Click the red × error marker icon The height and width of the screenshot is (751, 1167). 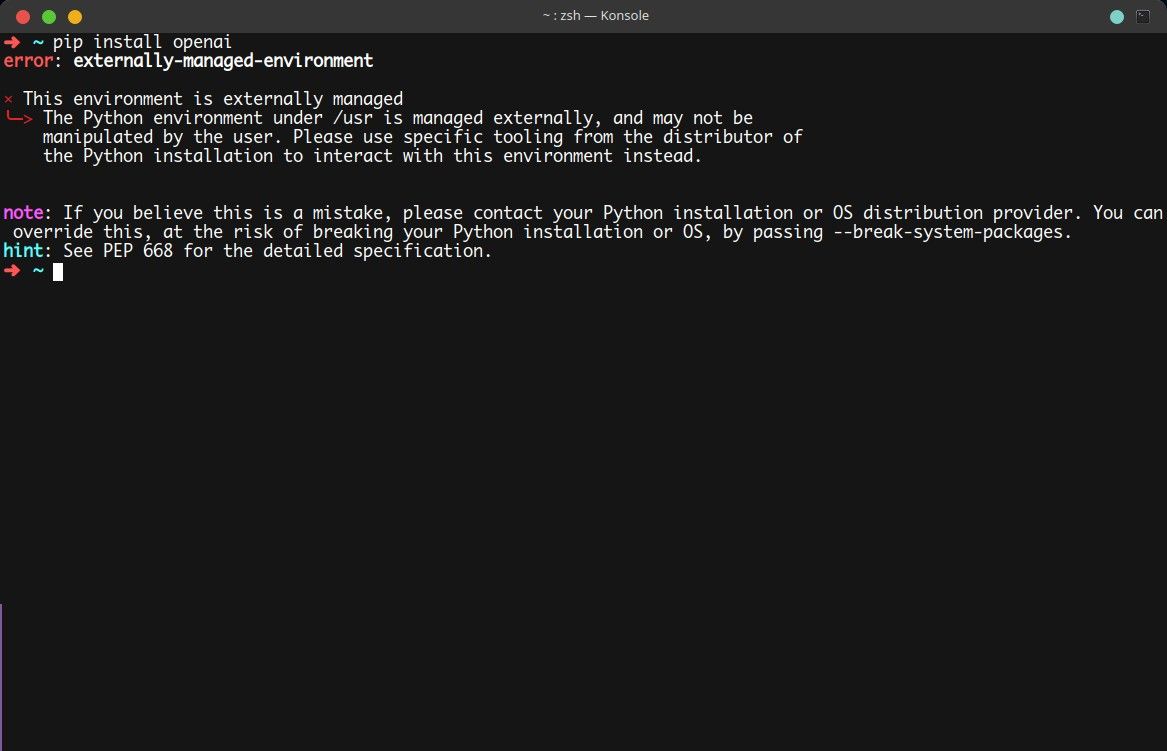click(x=8, y=98)
